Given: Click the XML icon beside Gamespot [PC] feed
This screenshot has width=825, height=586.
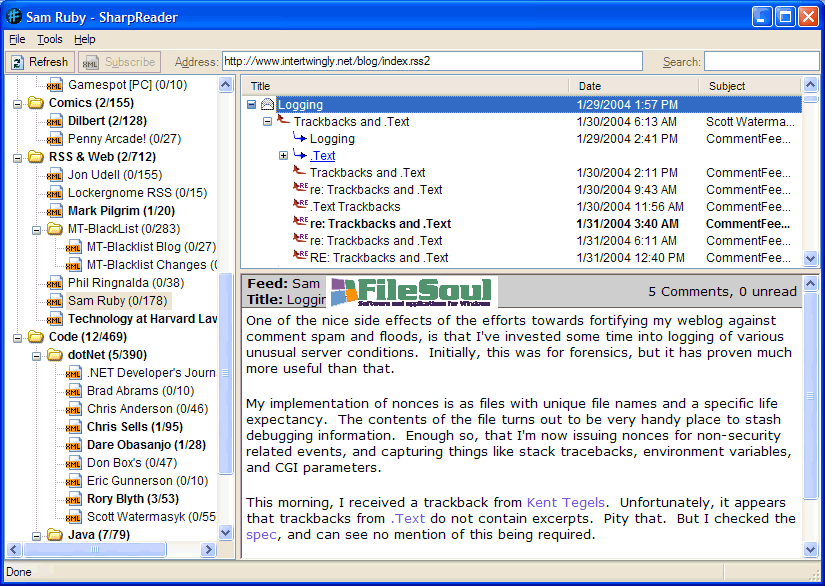Looking at the screenshot, I should pyautogui.click(x=54, y=85).
